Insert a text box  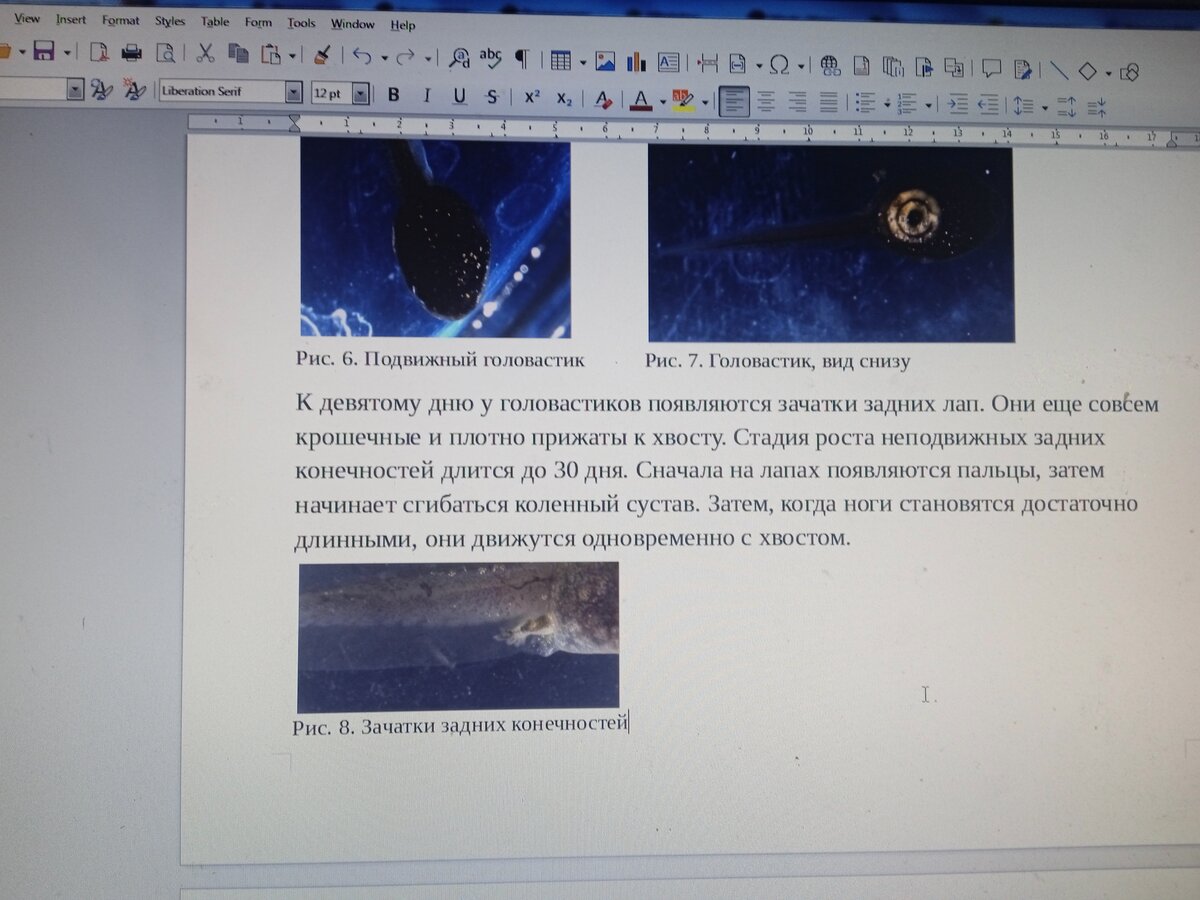pos(668,63)
